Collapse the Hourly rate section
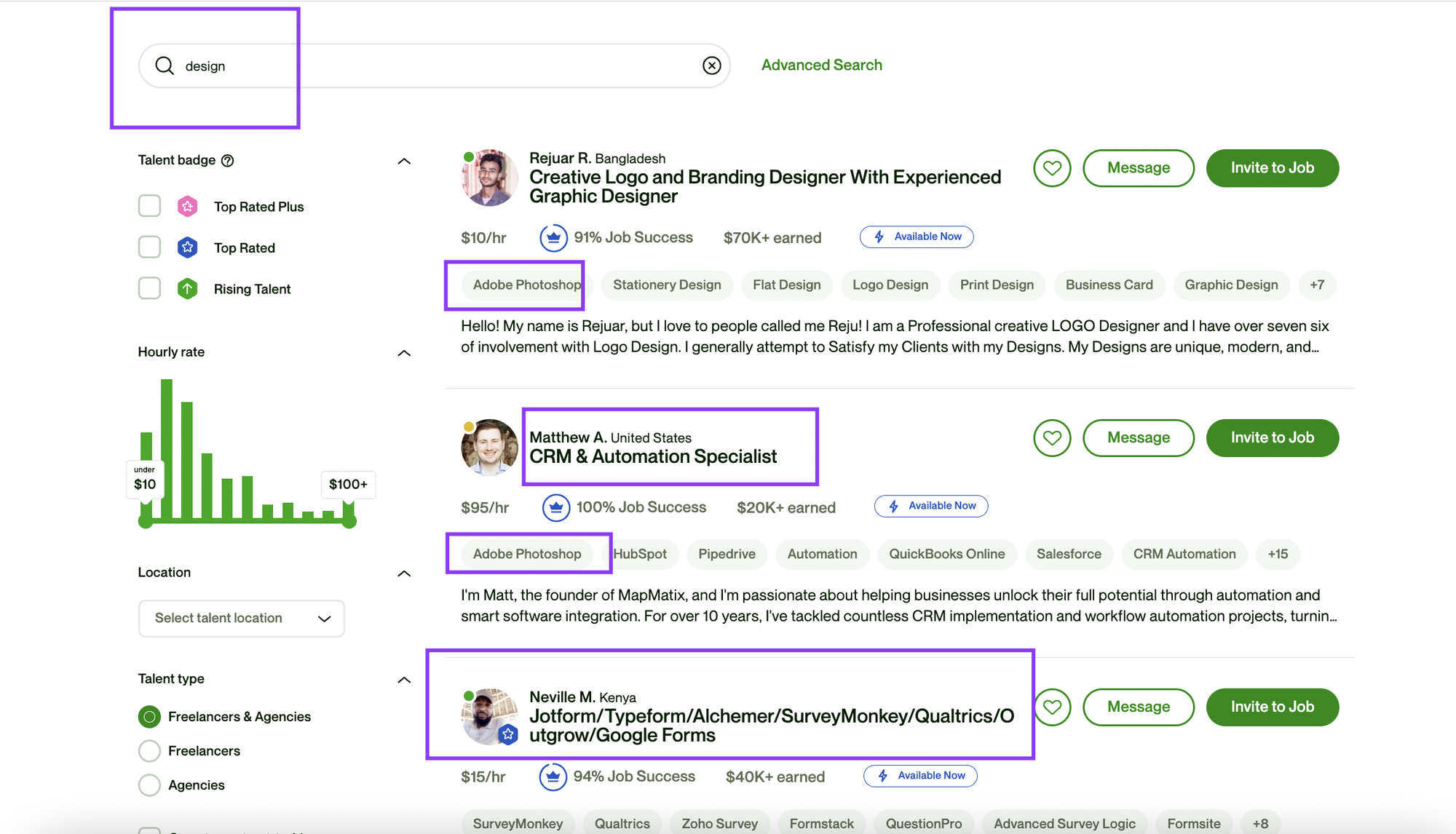The image size is (1456, 834). [x=404, y=353]
